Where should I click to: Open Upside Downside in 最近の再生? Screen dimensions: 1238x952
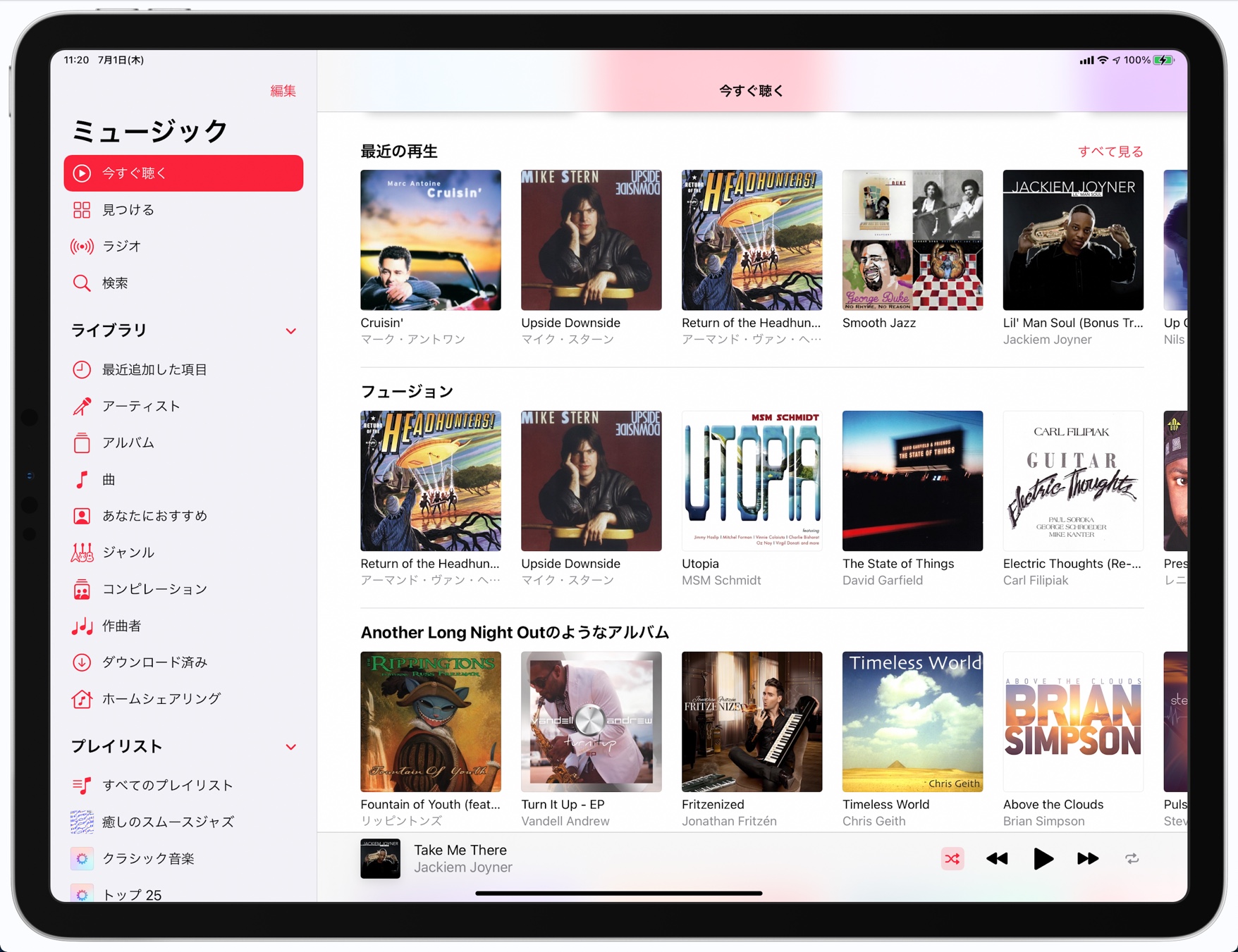coord(591,240)
